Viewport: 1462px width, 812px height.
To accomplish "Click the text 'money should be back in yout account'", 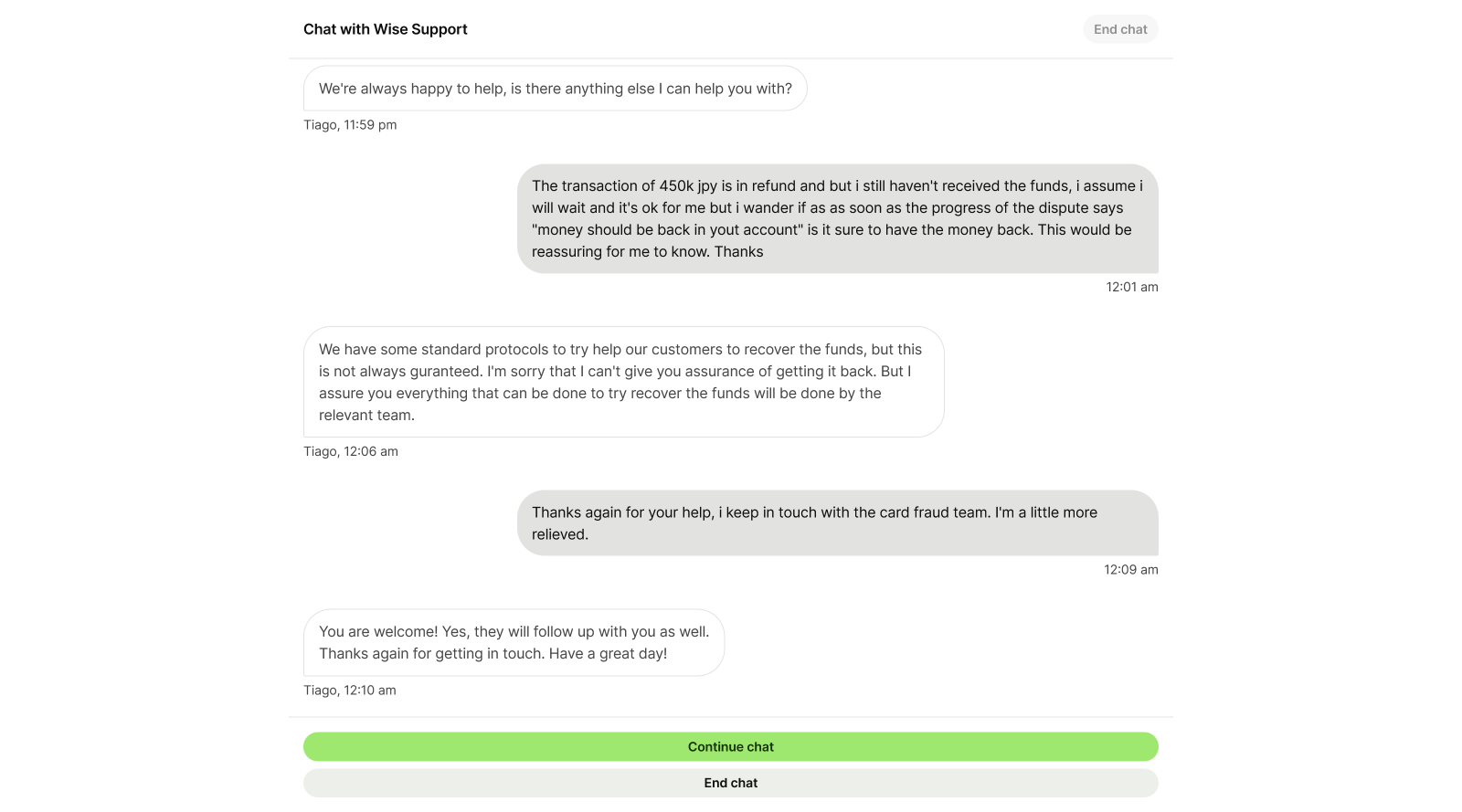I will point(667,230).
